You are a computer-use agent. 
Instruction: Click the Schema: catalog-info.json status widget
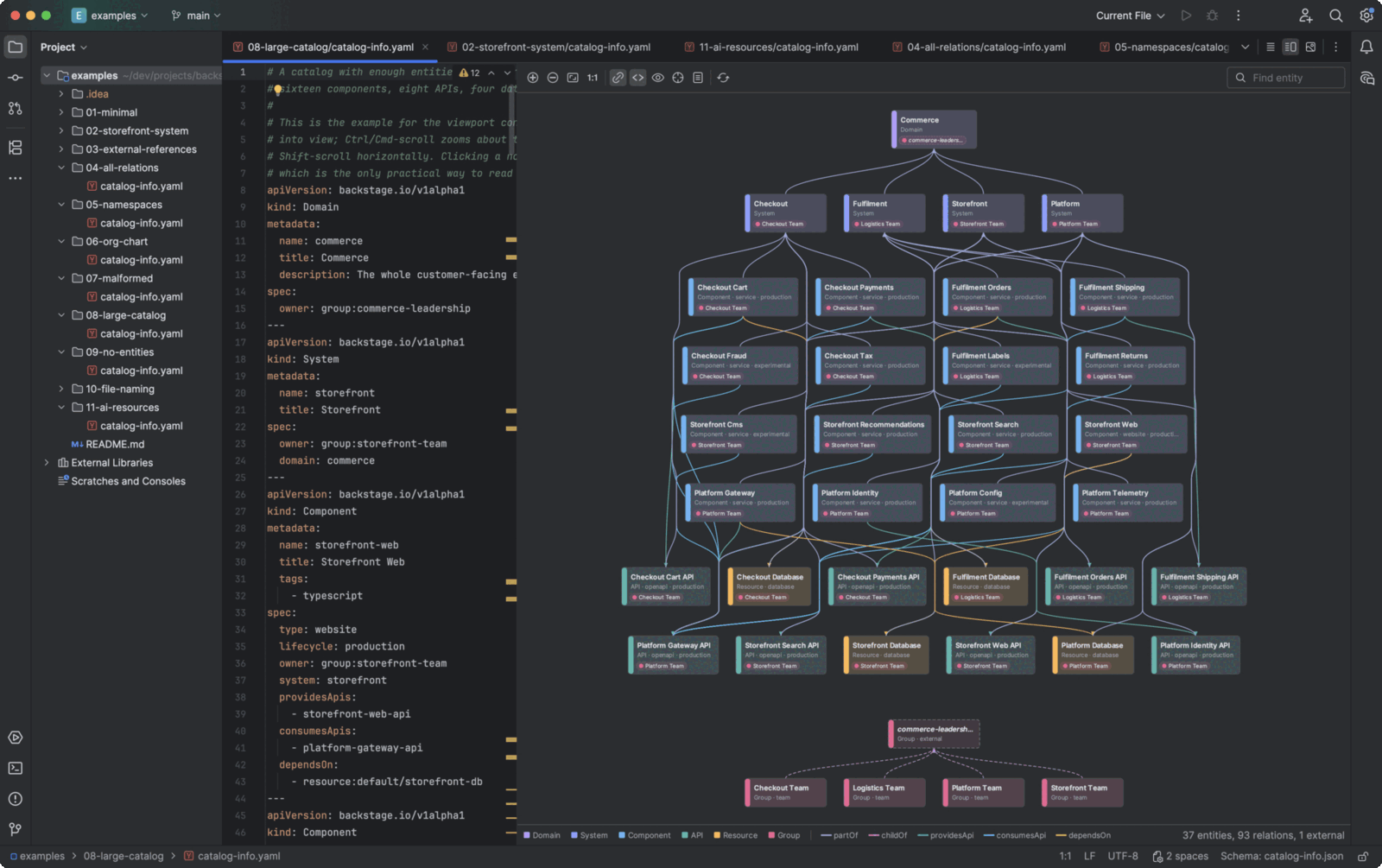[x=1282, y=856]
